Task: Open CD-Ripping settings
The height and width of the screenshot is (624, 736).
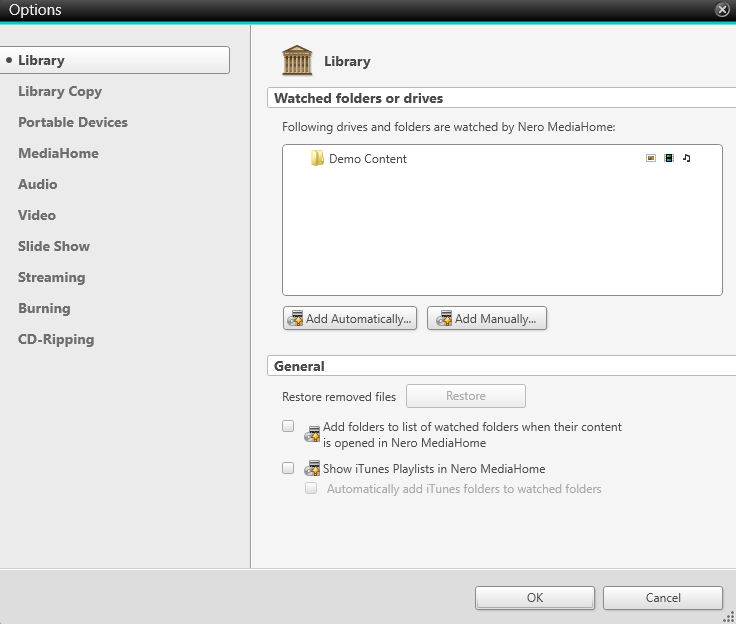Action: [56, 339]
